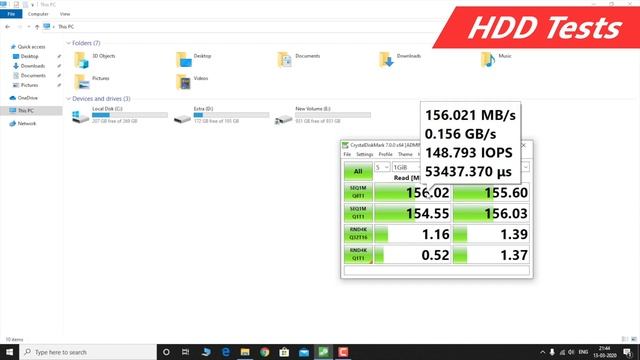Collapse Devices and drives (3) group
Viewport: 640px width, 360px height.
click(x=69, y=99)
